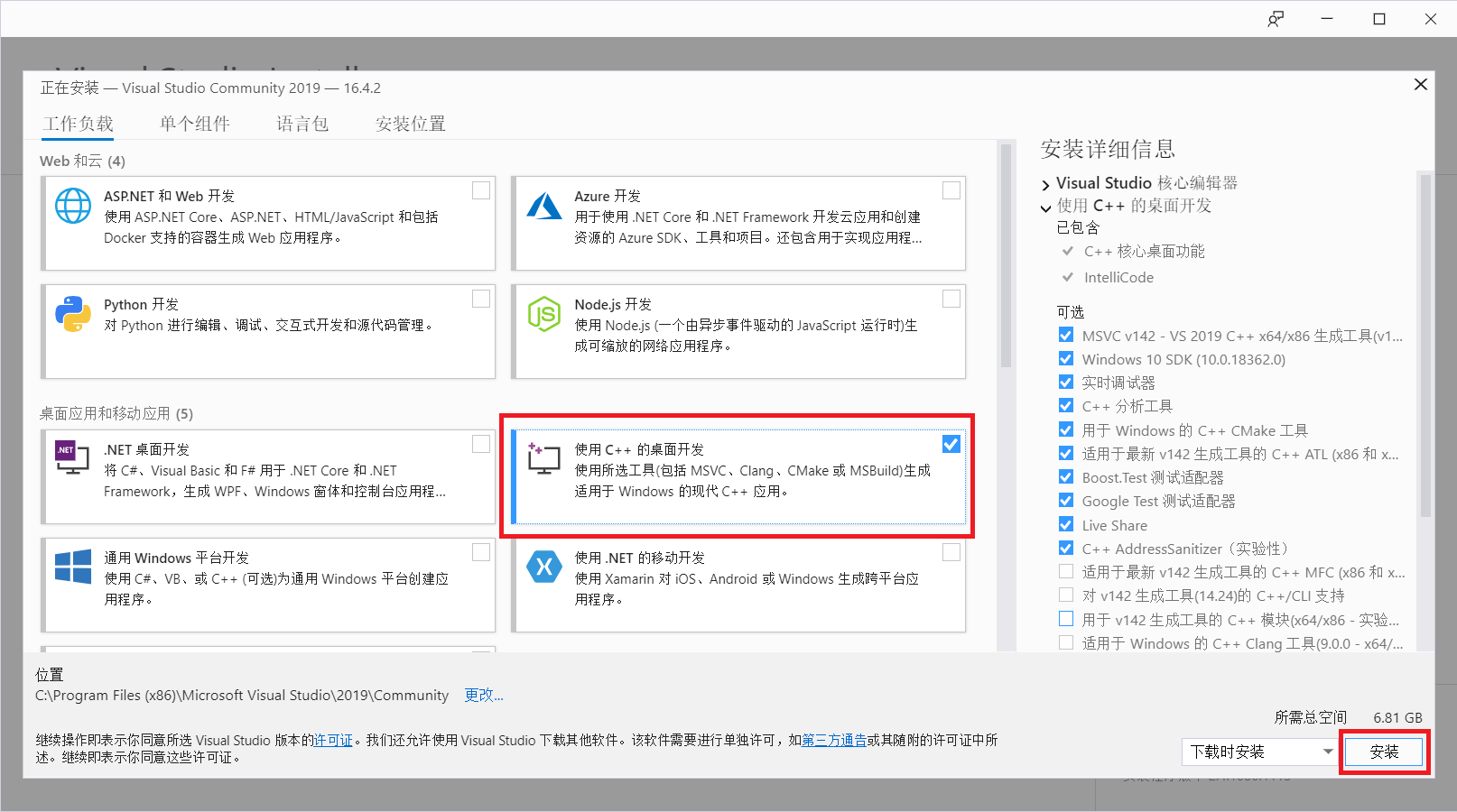Switch to the 安装位置 tab

[x=411, y=124]
